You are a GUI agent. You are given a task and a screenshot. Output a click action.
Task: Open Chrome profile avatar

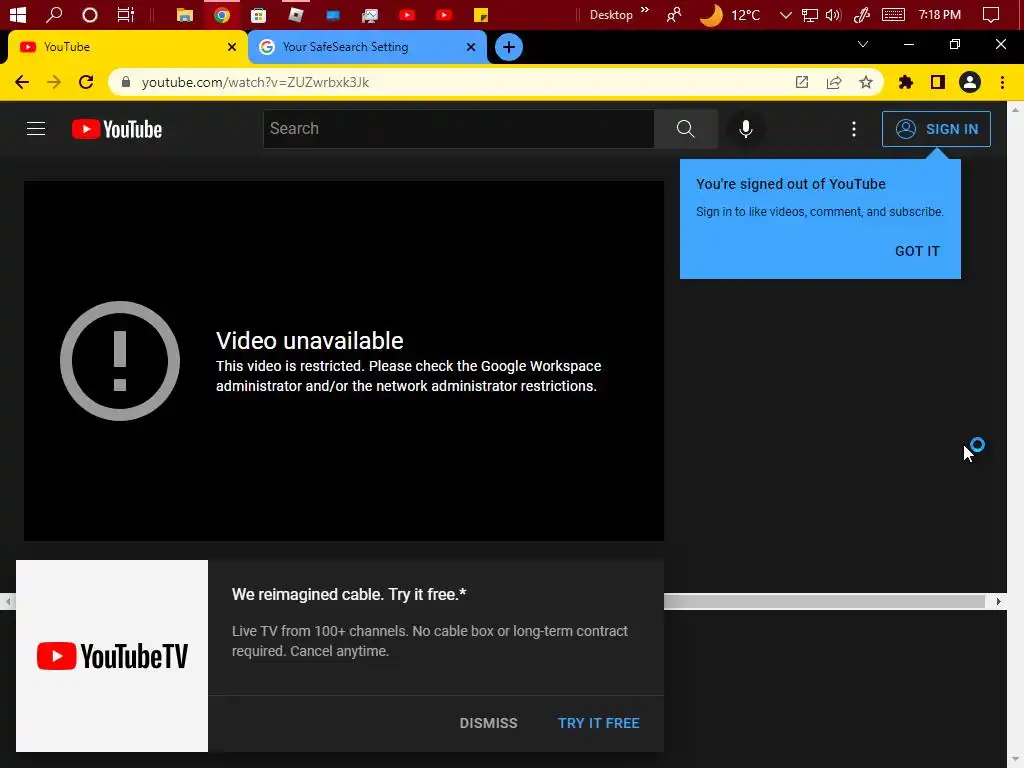coord(969,82)
